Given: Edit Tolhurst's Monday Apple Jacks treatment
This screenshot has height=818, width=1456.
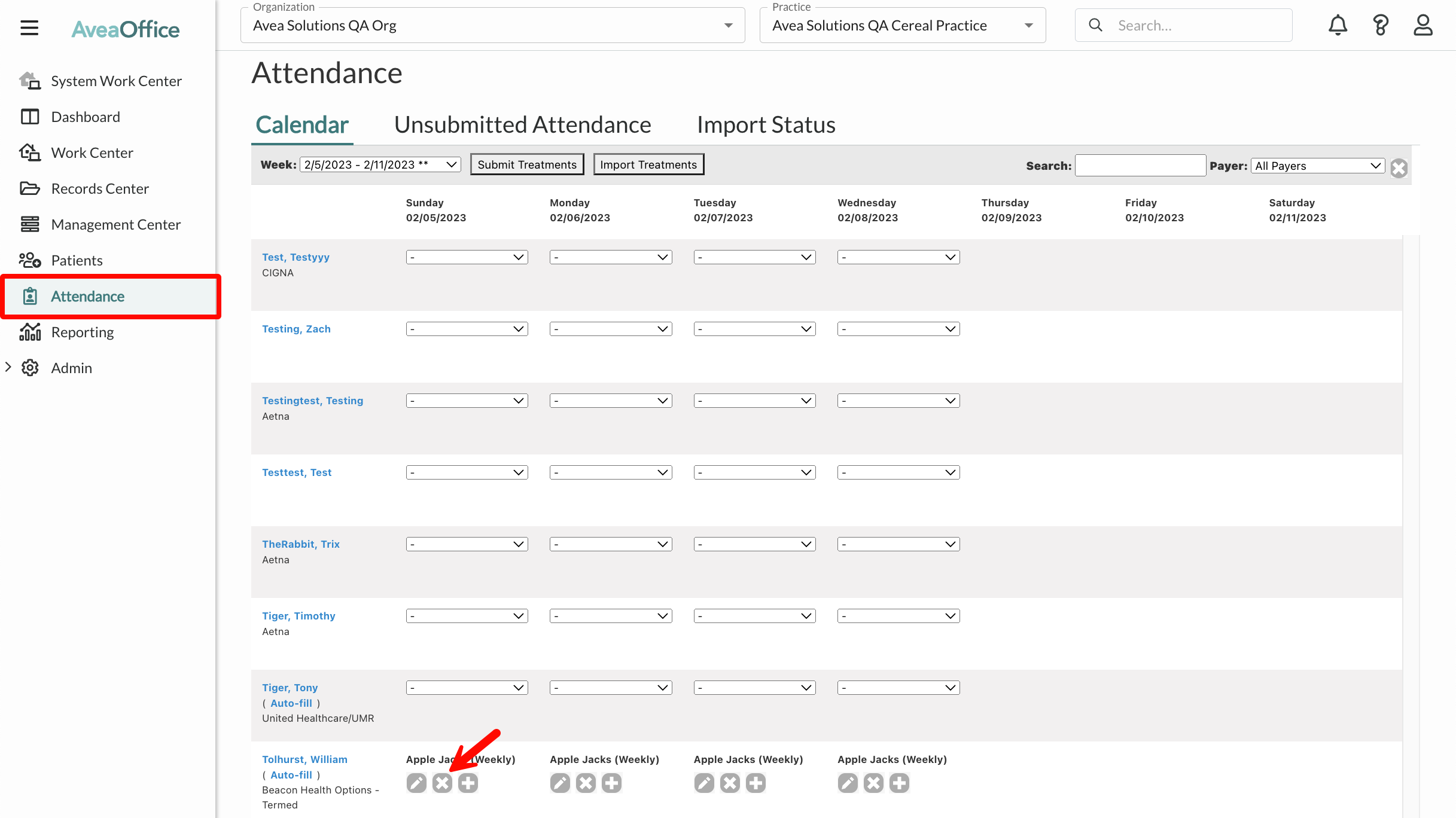Looking at the screenshot, I should 560,783.
